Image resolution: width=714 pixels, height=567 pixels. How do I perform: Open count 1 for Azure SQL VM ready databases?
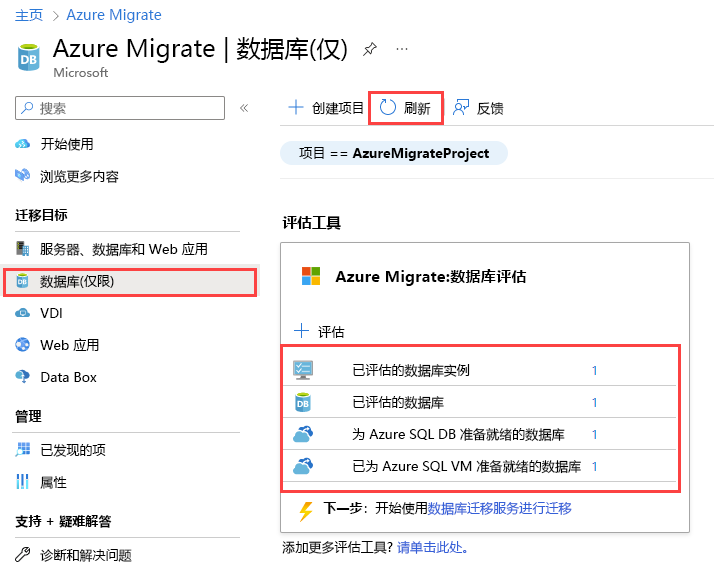(x=594, y=466)
